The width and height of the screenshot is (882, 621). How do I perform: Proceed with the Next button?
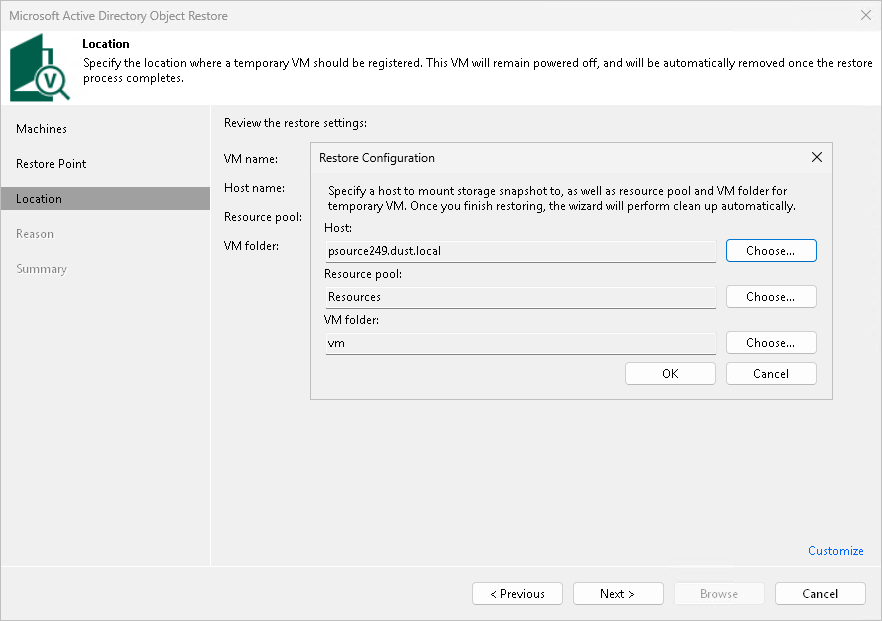618,594
